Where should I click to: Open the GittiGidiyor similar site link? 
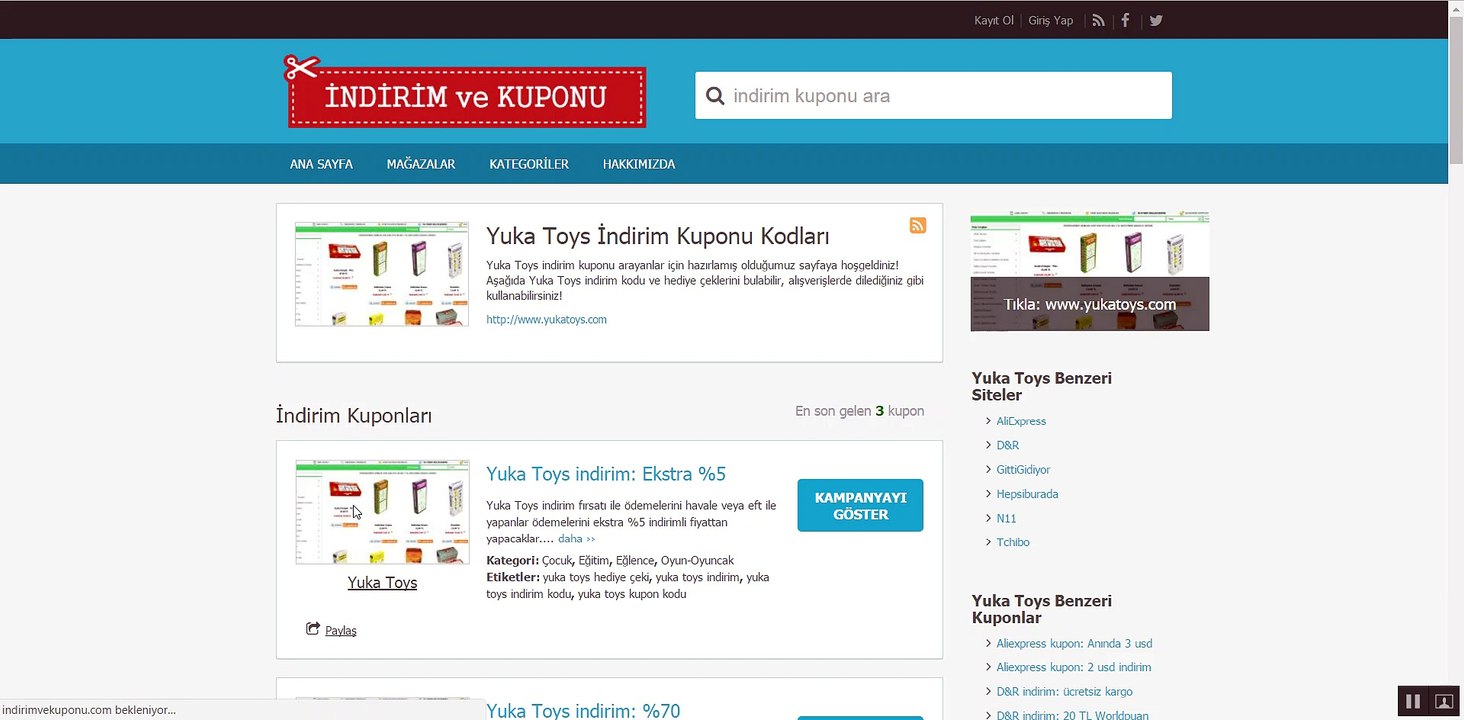coord(1023,470)
